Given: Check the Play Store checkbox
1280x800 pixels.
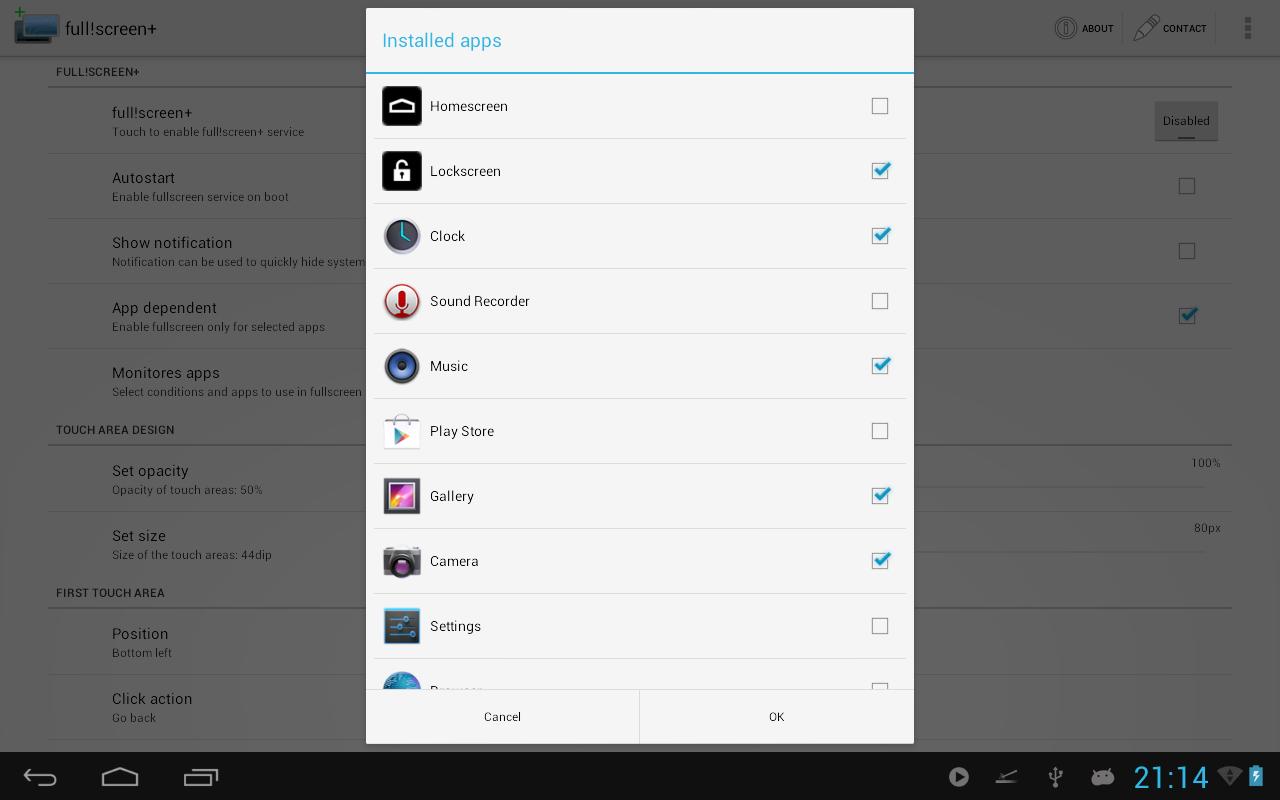Looking at the screenshot, I should [x=880, y=431].
